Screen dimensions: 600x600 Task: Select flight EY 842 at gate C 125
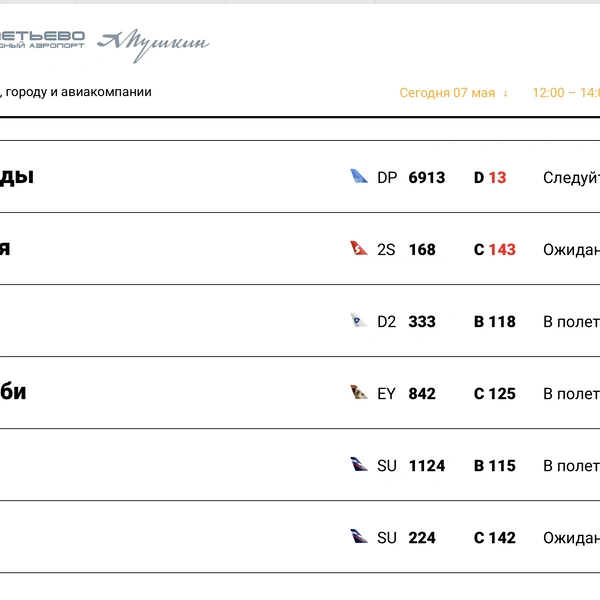300,393
